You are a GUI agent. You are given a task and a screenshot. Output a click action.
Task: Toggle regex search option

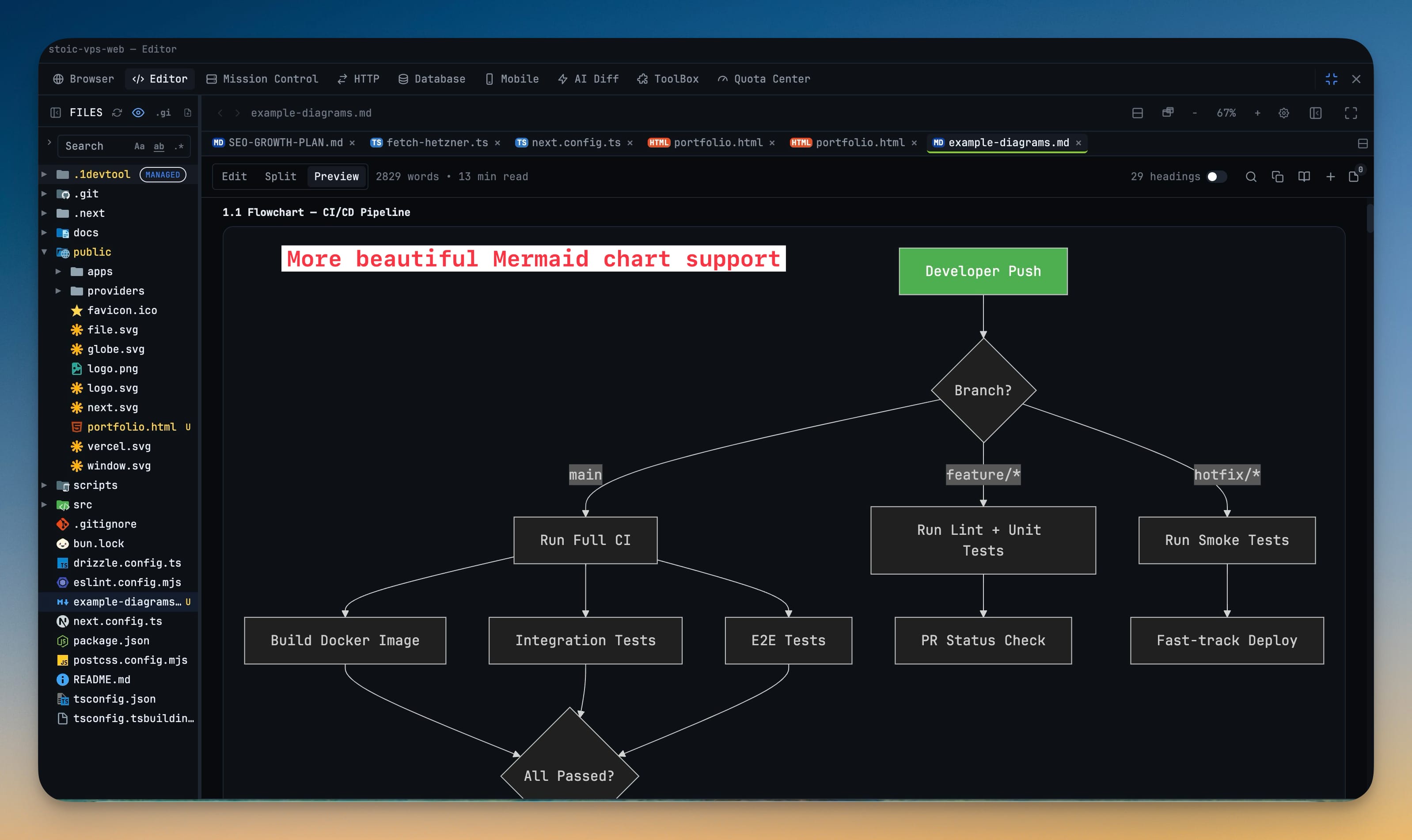pyautogui.click(x=179, y=146)
